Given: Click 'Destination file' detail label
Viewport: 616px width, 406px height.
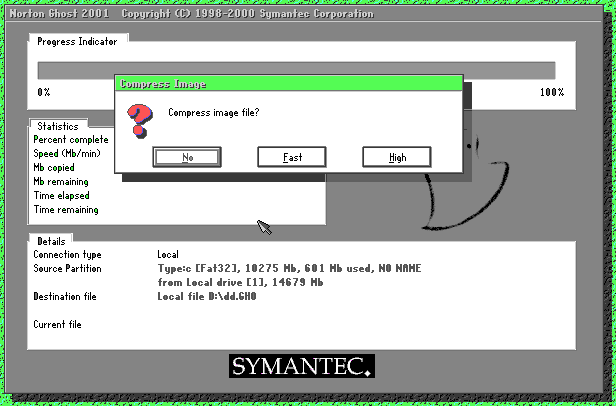Looking at the screenshot, I should (x=65, y=297).
